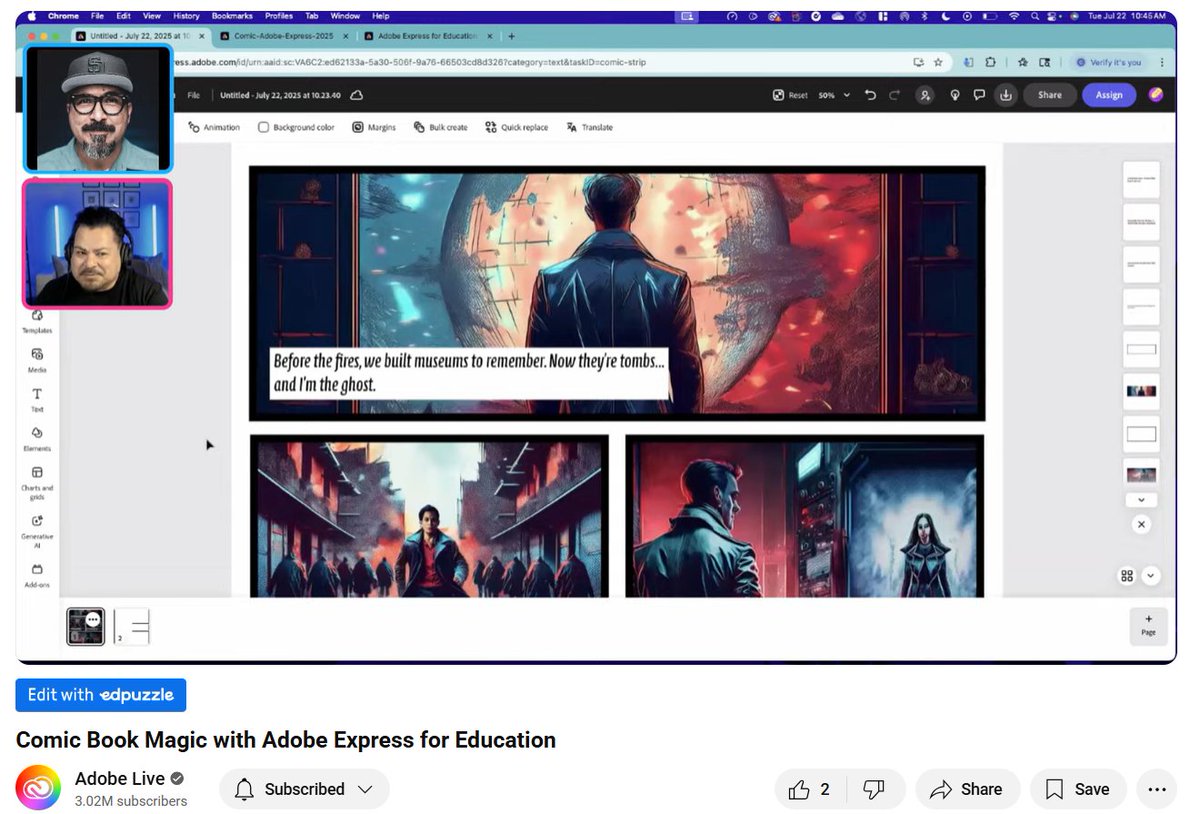
Task: Select the page 2 thumbnail
Action: 132,626
